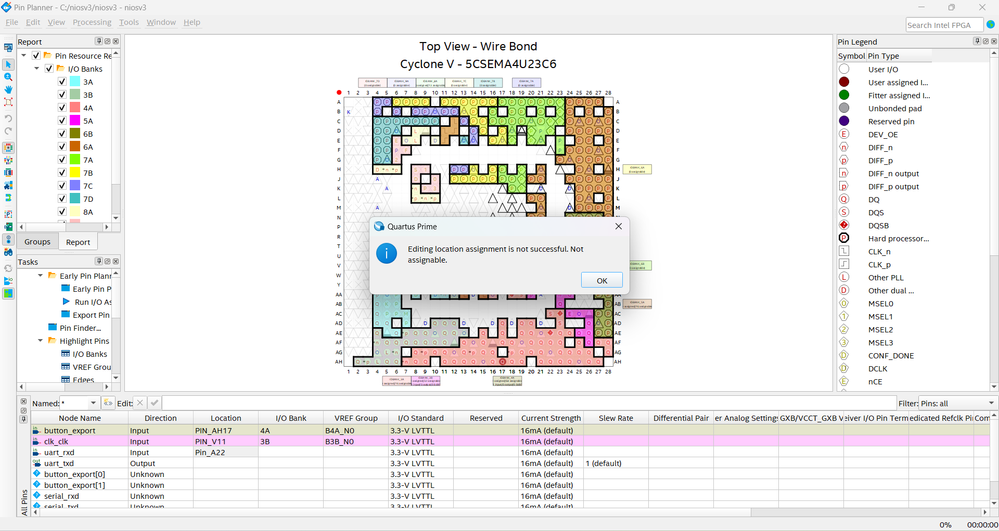Float the Report panel window
The image size is (999, 531).
(108, 41)
